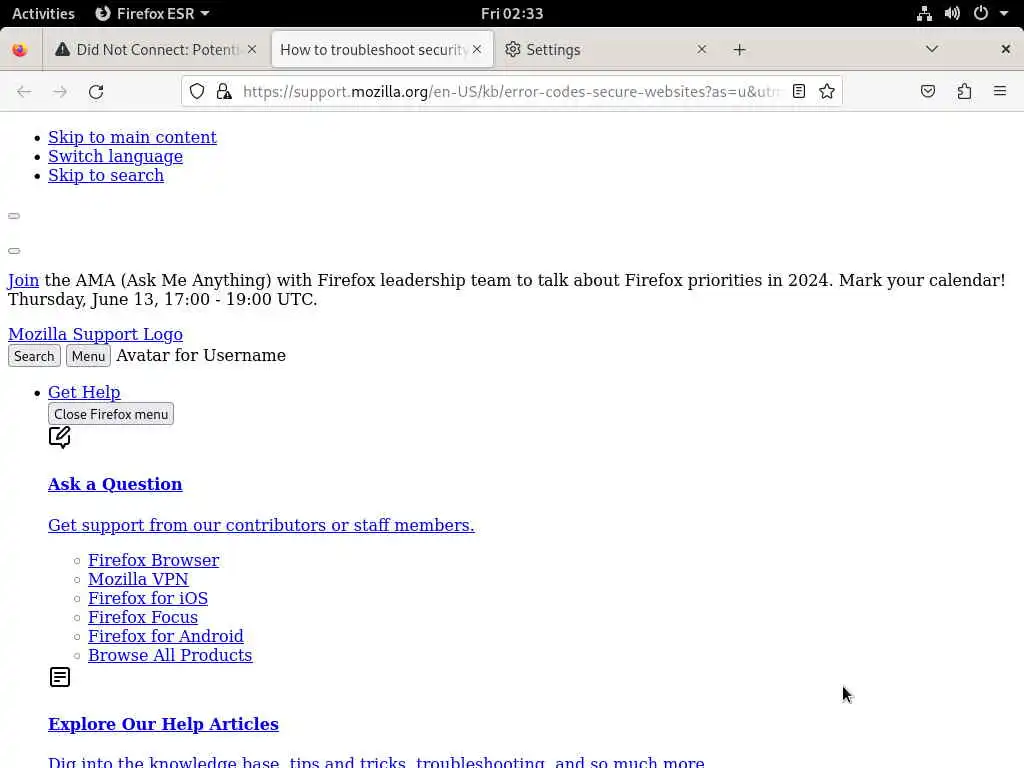
Task: Open the Firefox ESR app menu dropdown
Action: (x=152, y=13)
